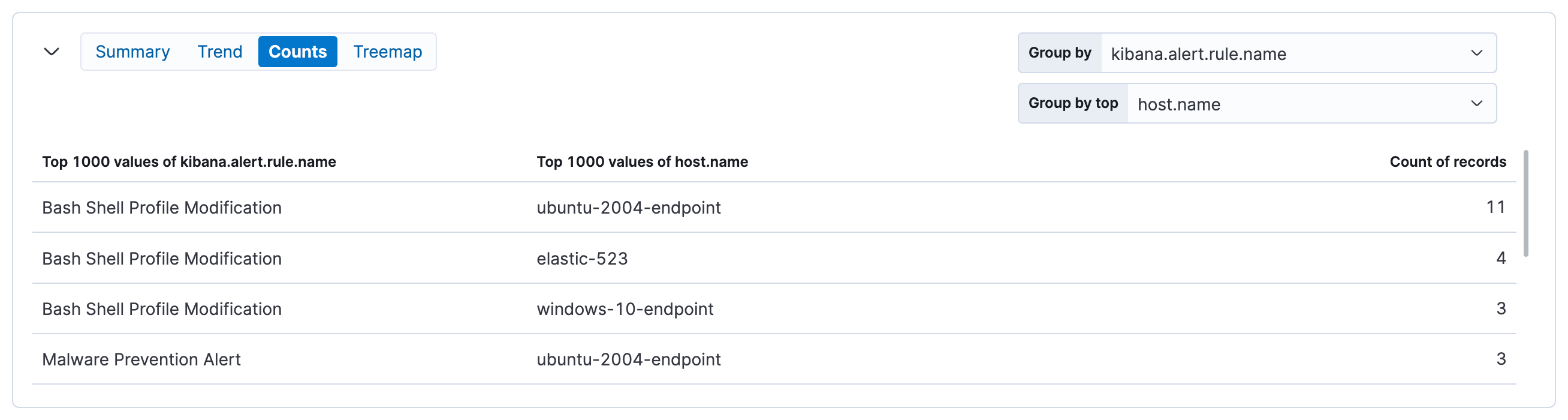Viewport: 1568px width, 420px height.
Task: Expand the kibana.alert.rule.name selector chevron
Action: click(x=1478, y=53)
